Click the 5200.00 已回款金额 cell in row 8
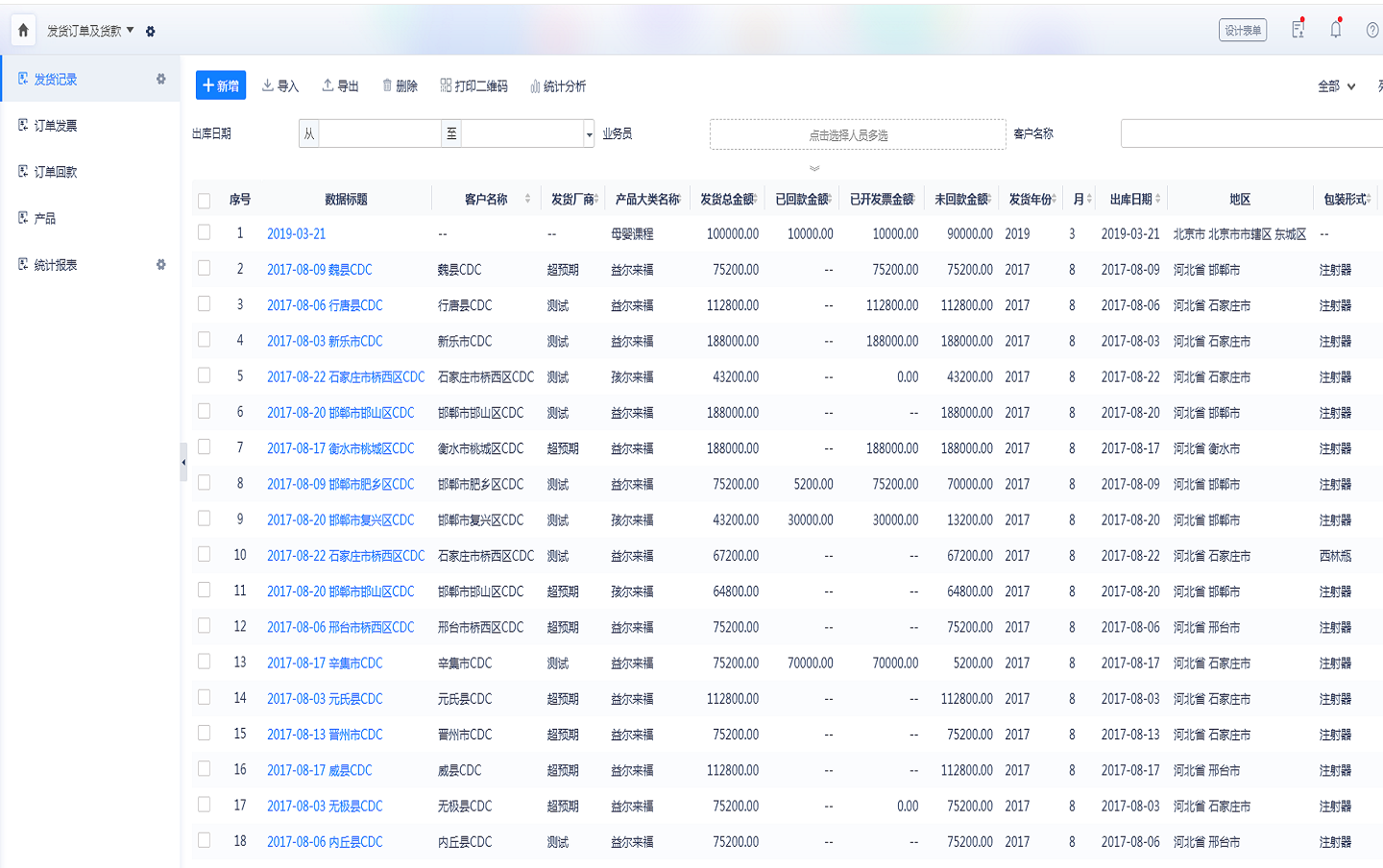 pyautogui.click(x=813, y=484)
